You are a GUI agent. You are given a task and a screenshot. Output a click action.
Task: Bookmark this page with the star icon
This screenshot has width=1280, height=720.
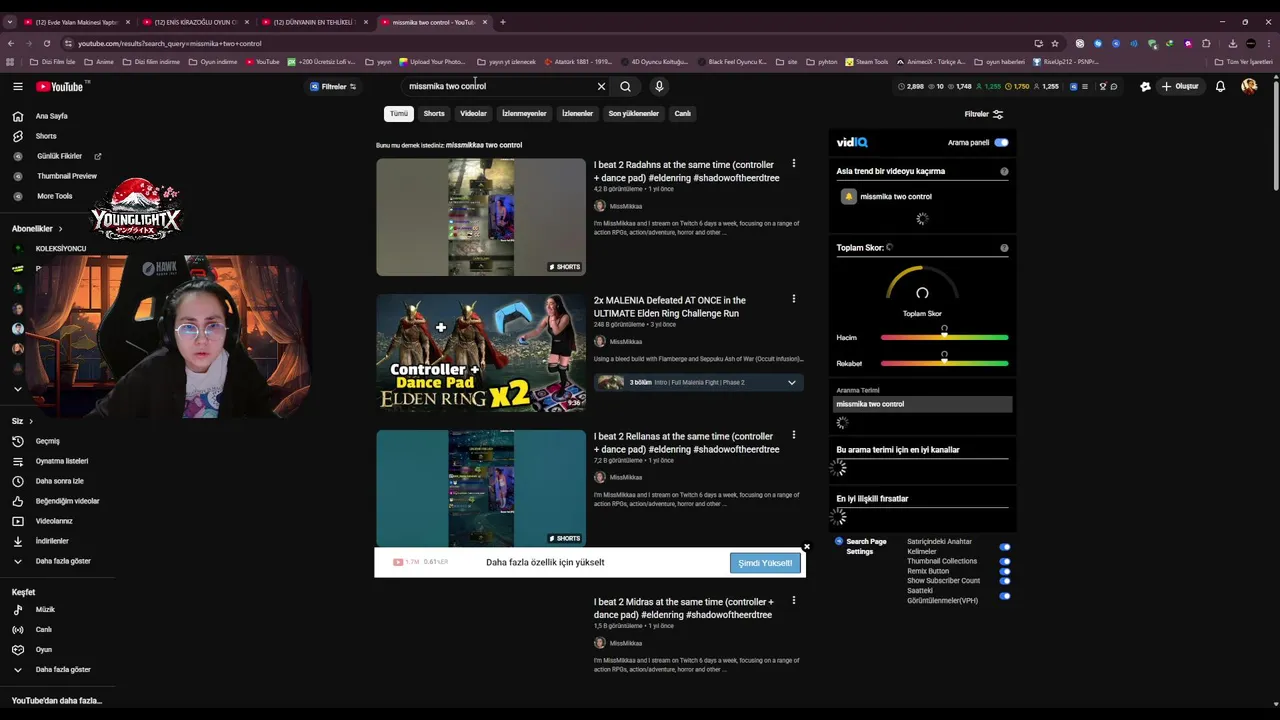click(x=1055, y=43)
